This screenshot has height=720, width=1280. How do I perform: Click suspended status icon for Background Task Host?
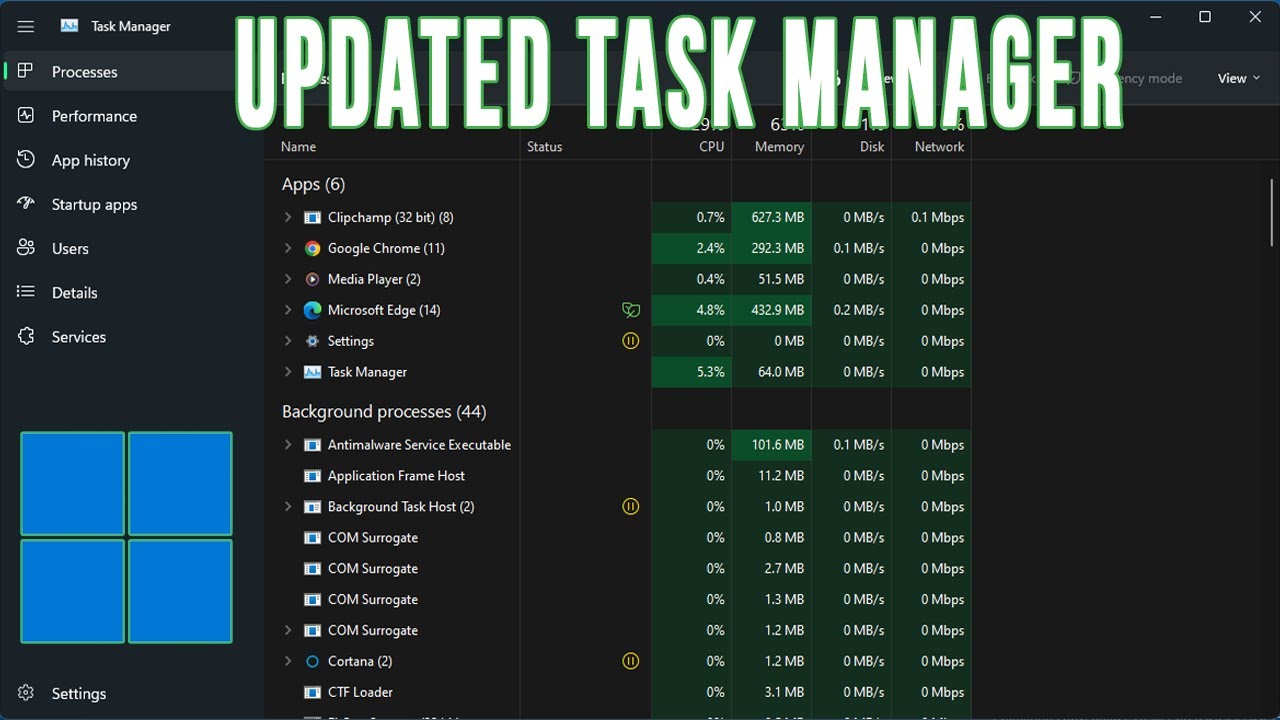tap(630, 506)
